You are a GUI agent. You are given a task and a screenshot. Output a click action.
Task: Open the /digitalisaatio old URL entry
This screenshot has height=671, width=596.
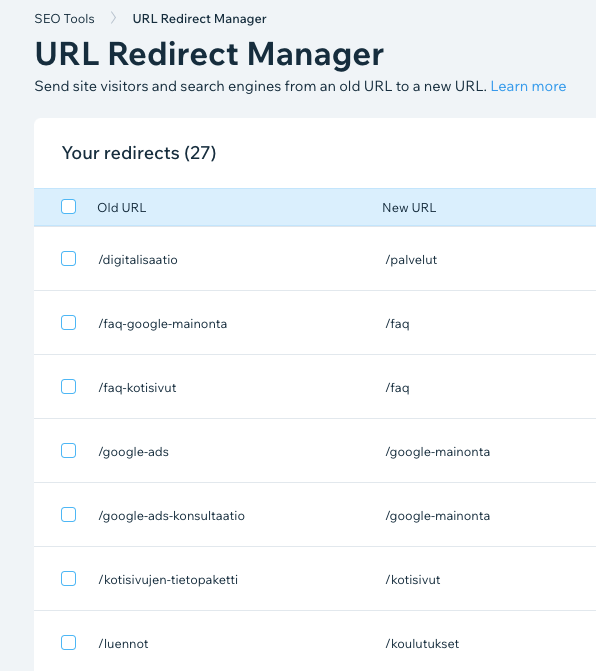click(138, 260)
